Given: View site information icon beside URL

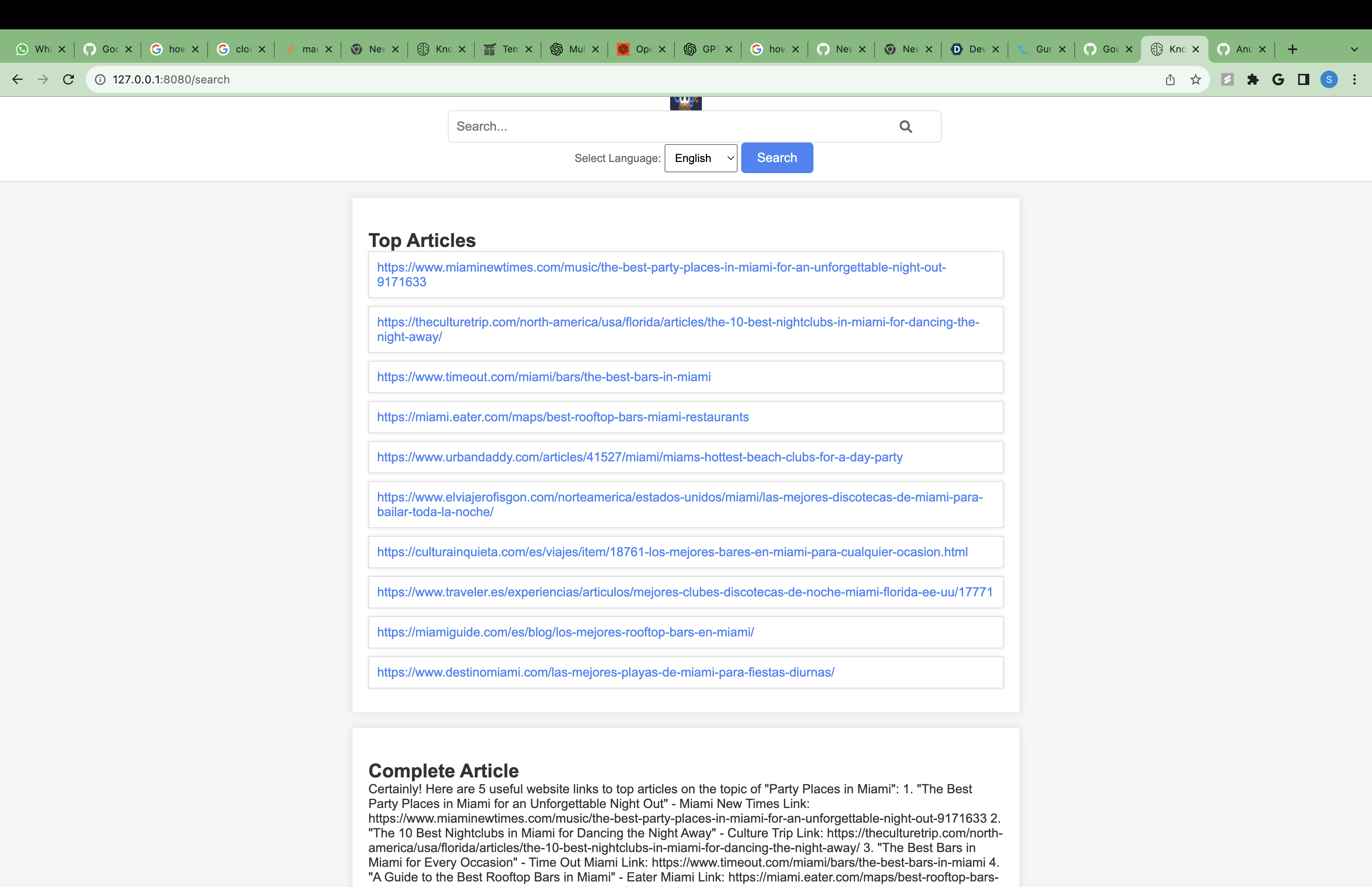Looking at the screenshot, I should click(100, 79).
